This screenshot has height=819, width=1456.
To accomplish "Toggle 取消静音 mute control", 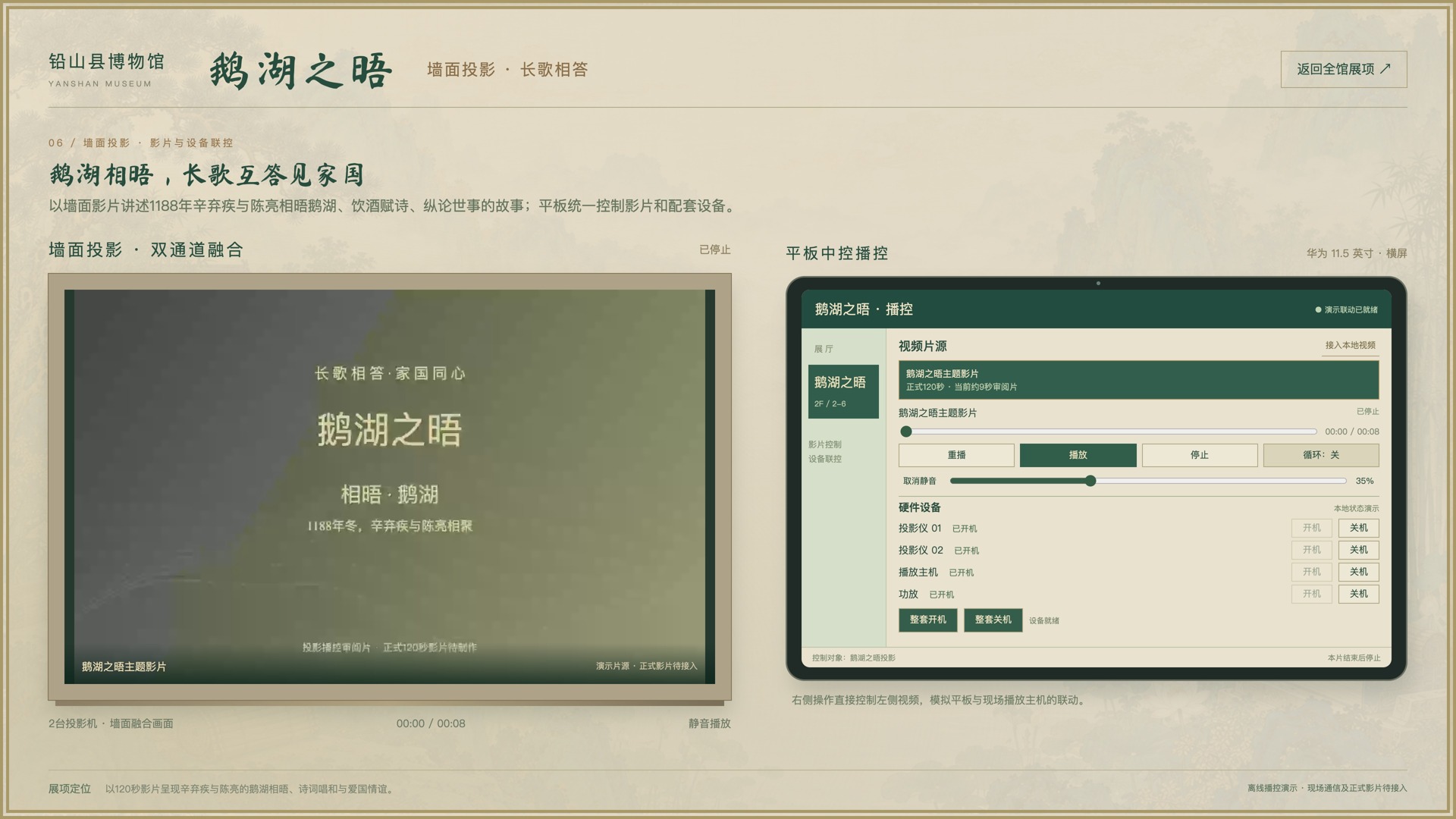I will (919, 481).
